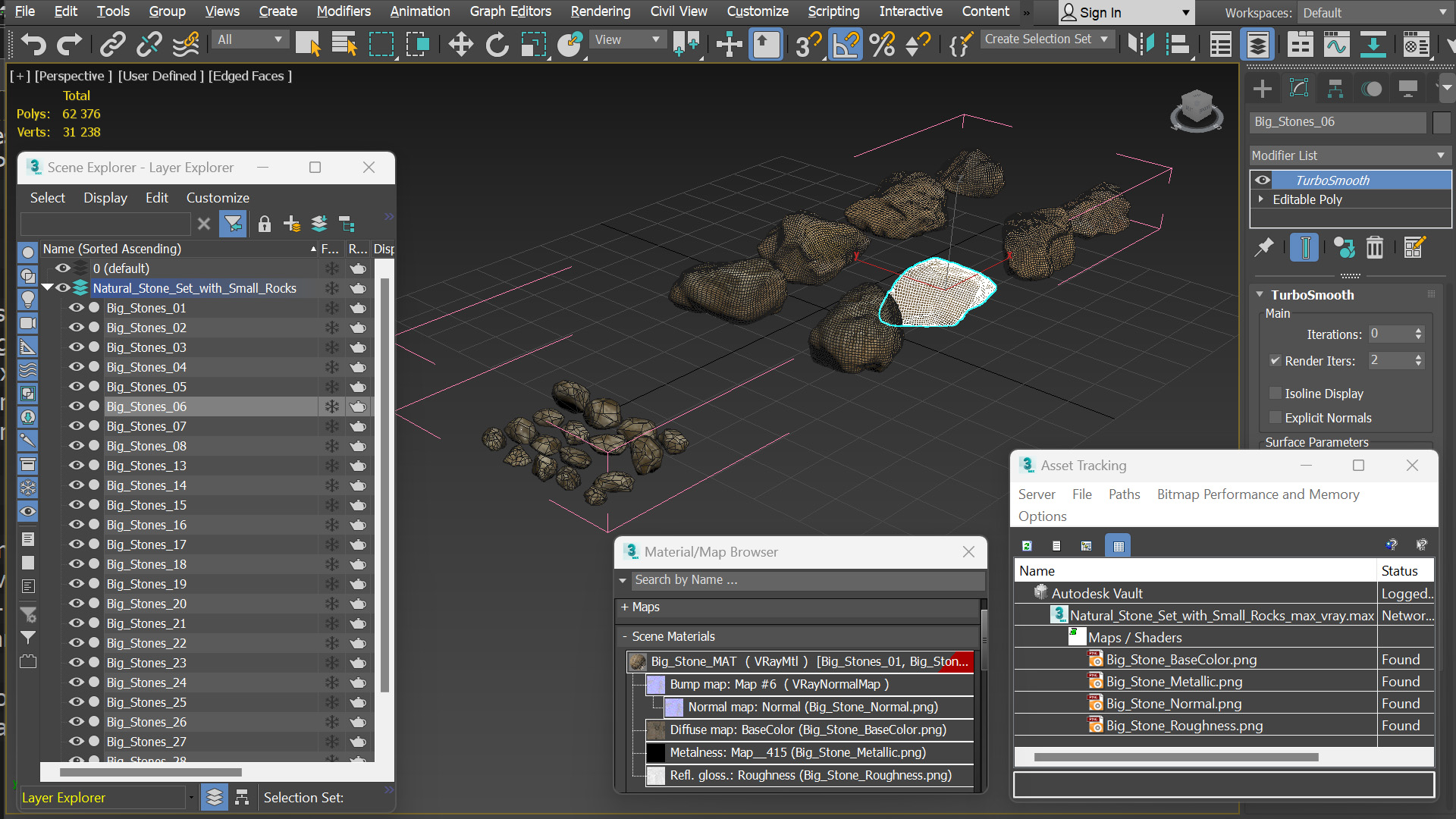Click the Redo arrow in main toolbar
Viewport: 1456px width, 819px height.
point(70,44)
